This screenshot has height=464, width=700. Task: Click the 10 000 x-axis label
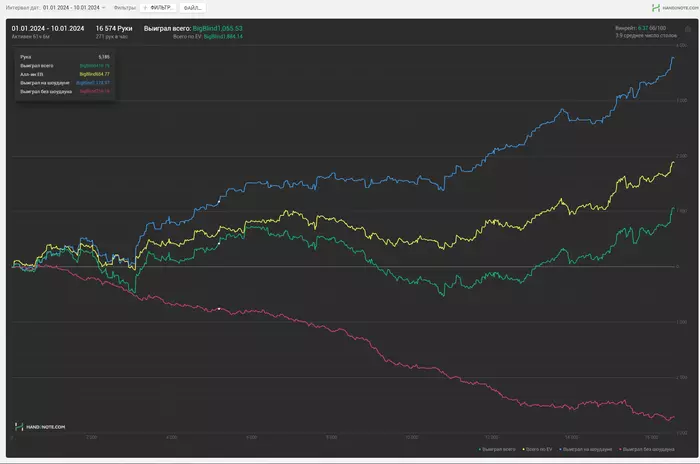(411, 437)
